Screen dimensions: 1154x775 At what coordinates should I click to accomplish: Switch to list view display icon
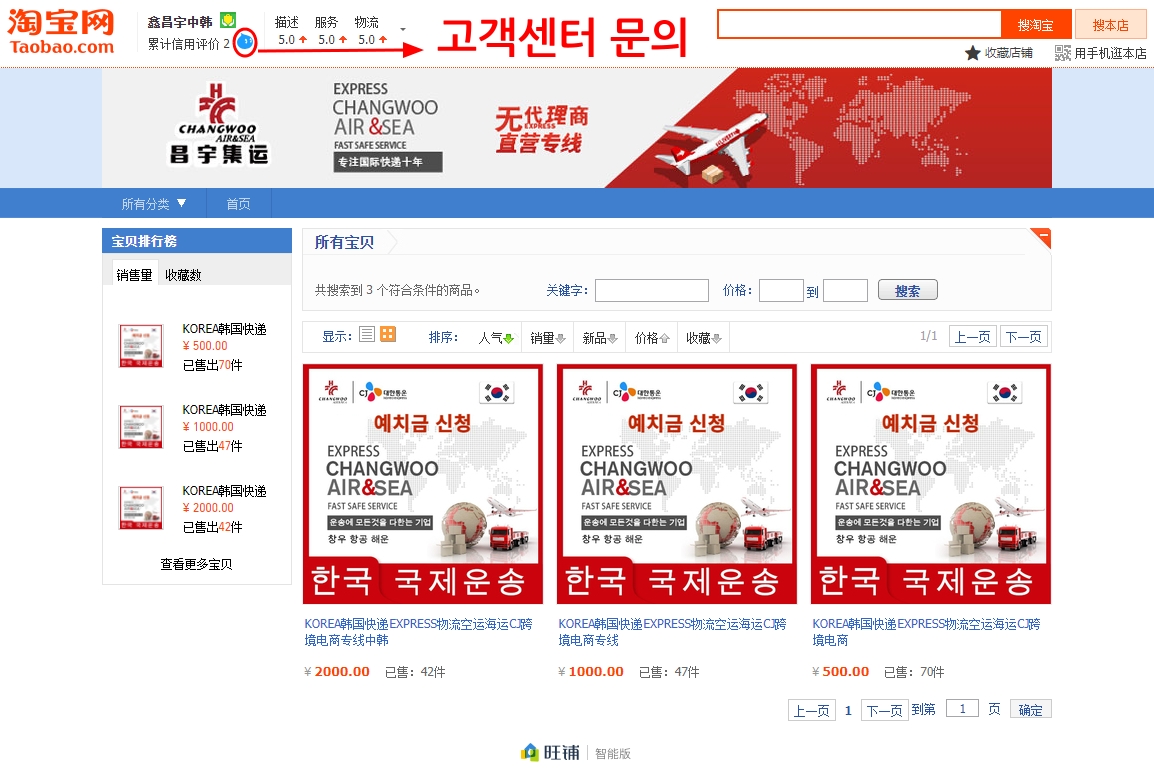click(367, 335)
